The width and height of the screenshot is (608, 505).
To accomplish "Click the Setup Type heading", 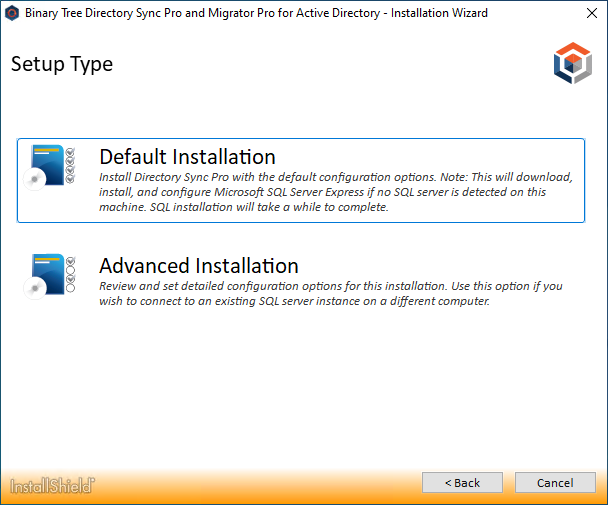I will tap(62, 65).
